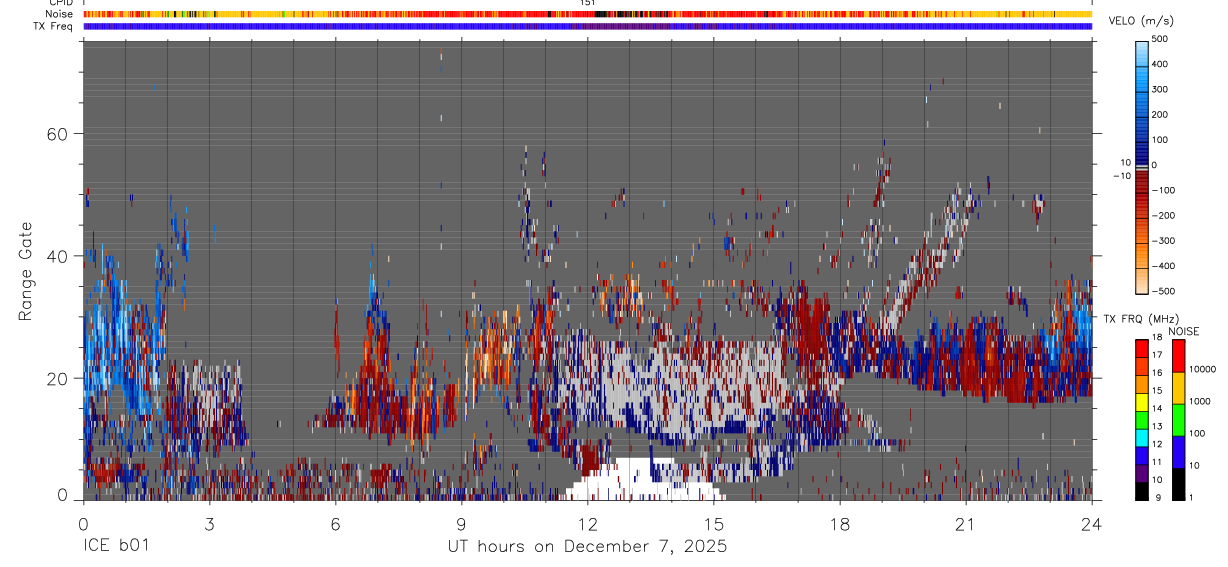
Task: Click the "TX Freq" strip label at top
Action: tap(54, 26)
